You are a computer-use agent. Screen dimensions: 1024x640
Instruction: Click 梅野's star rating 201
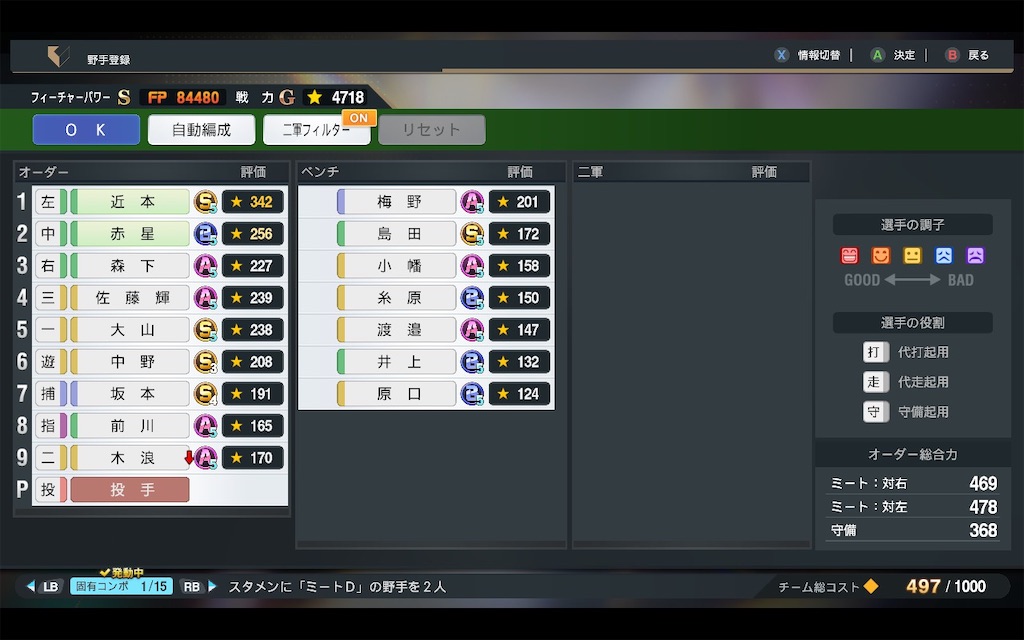tap(519, 202)
